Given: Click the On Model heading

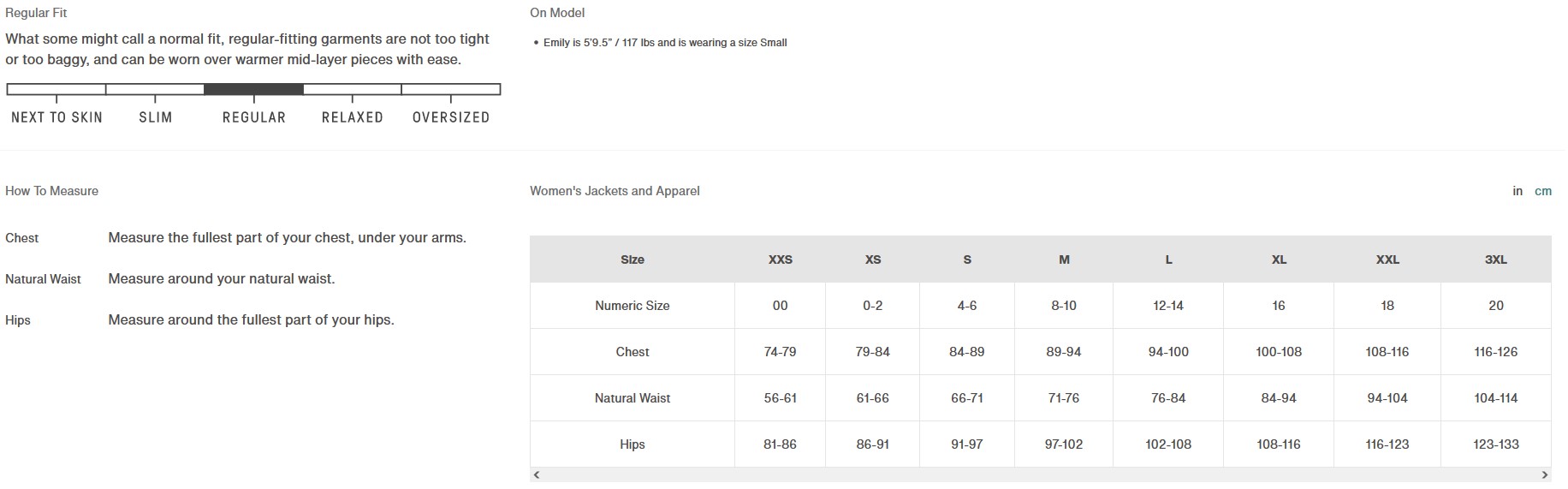Looking at the screenshot, I should pos(557,13).
